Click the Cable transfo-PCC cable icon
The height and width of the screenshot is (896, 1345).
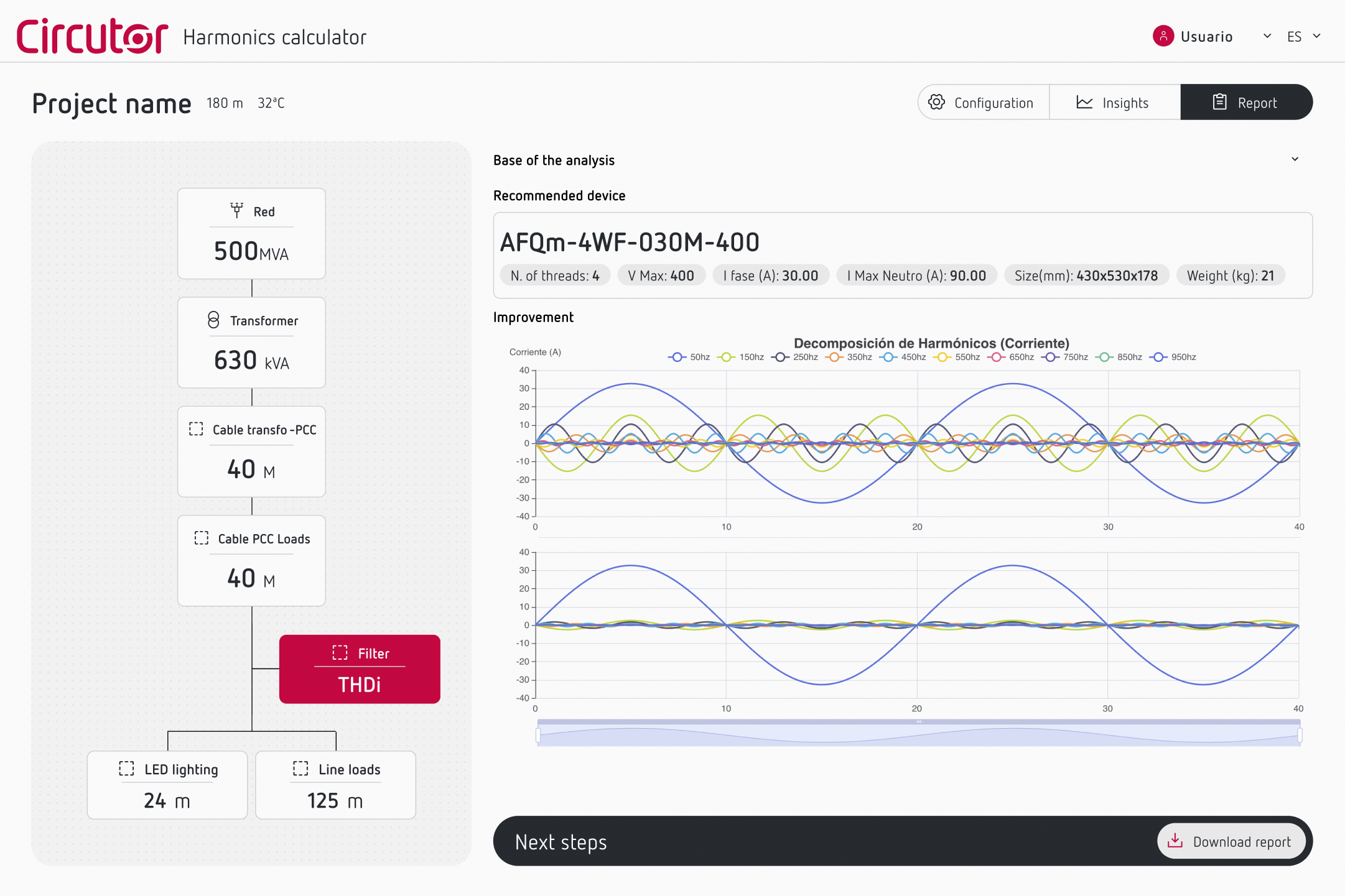(x=196, y=428)
